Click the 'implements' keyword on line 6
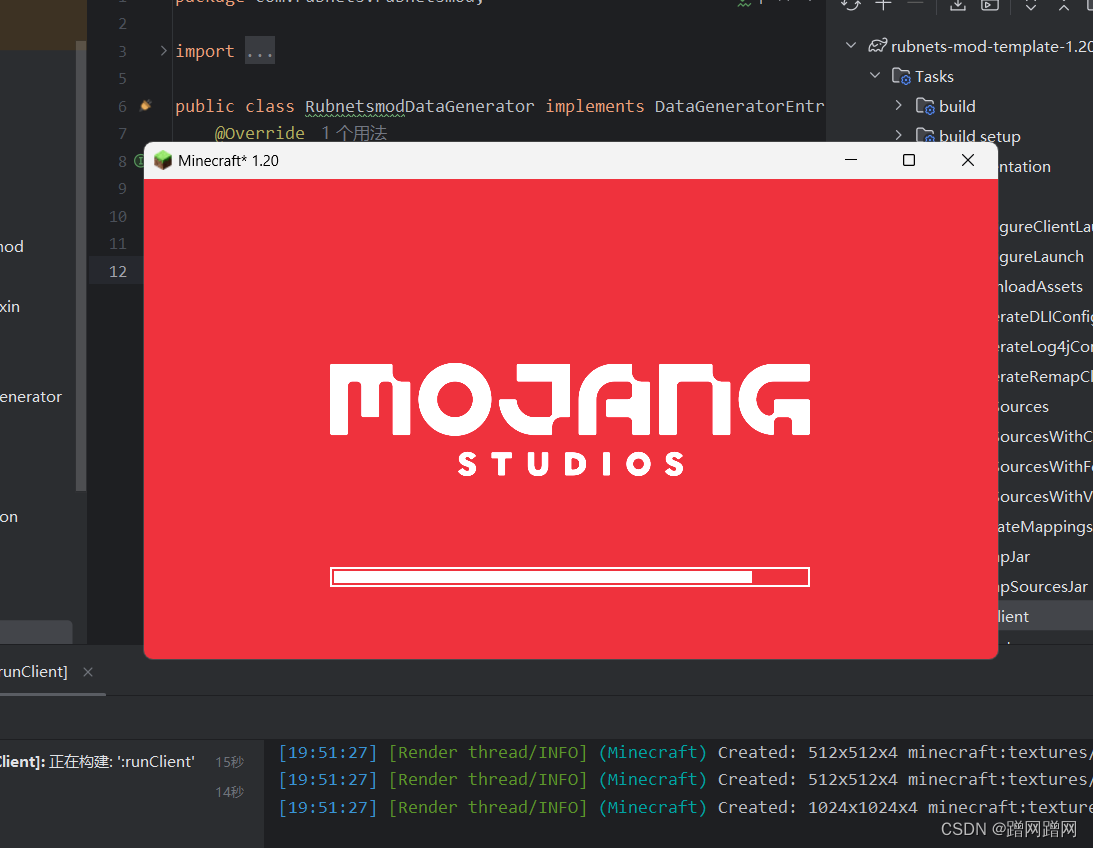 click(595, 106)
